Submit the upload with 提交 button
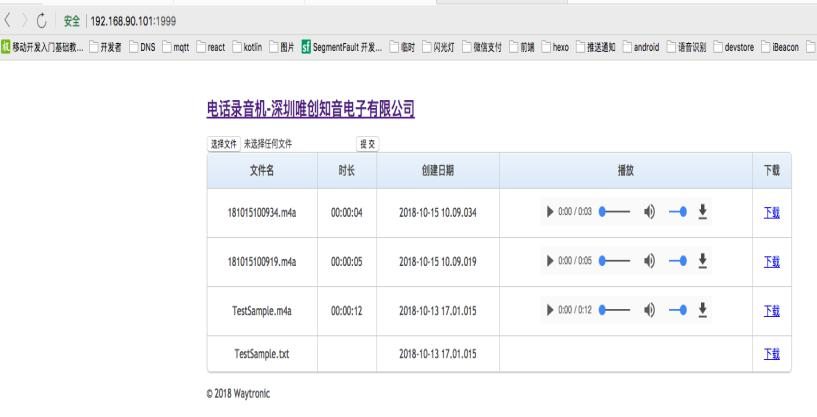 pos(369,144)
